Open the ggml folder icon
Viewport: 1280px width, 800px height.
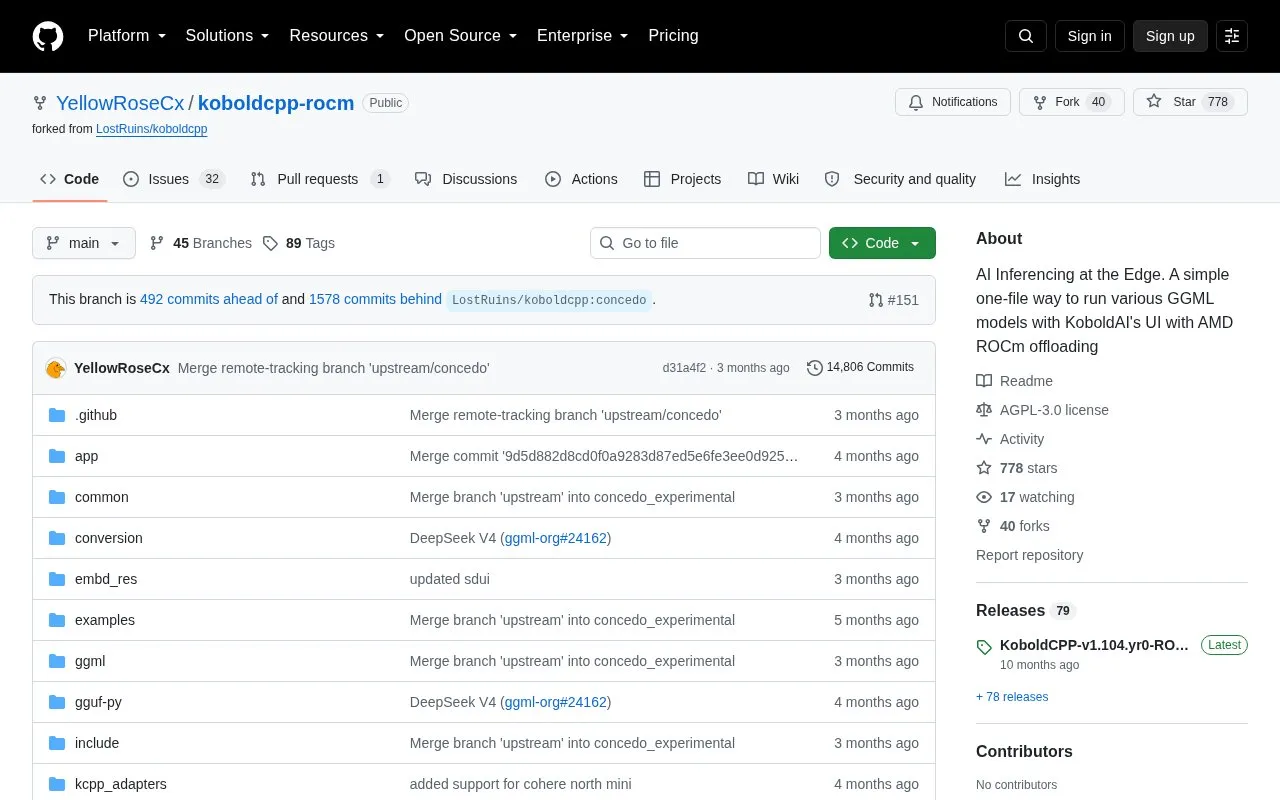click(57, 661)
